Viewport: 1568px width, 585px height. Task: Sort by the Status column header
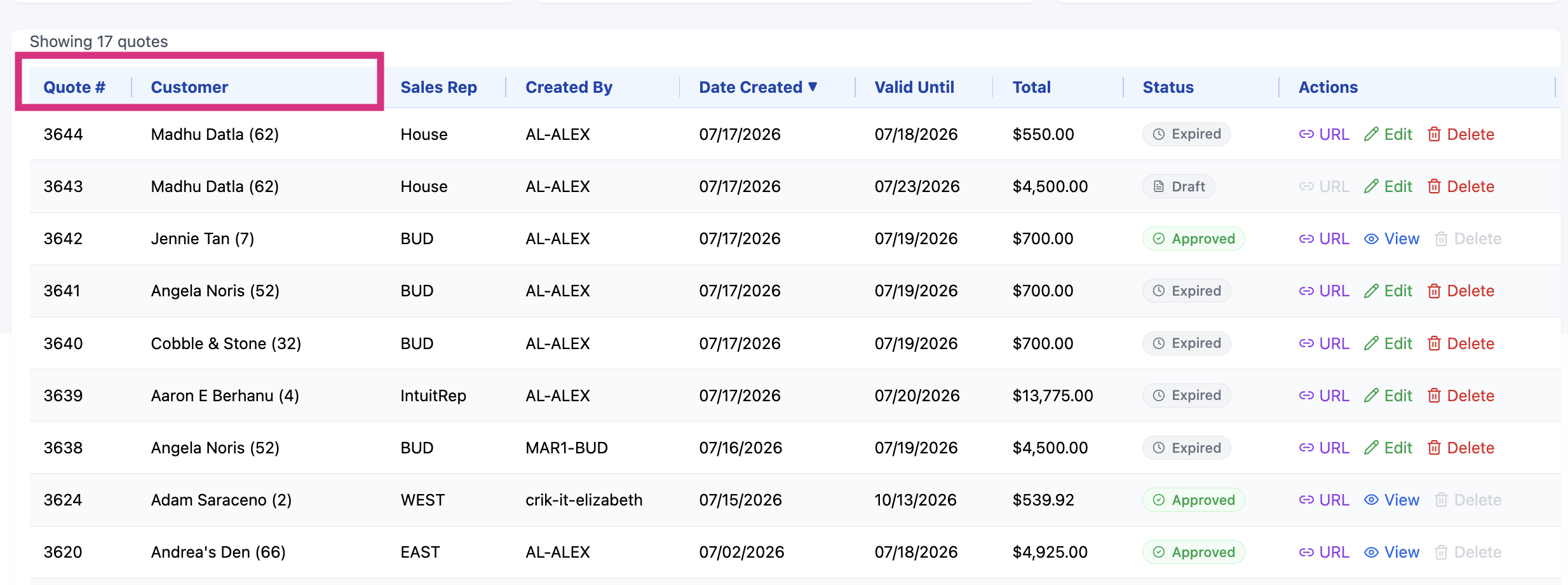[x=1168, y=87]
